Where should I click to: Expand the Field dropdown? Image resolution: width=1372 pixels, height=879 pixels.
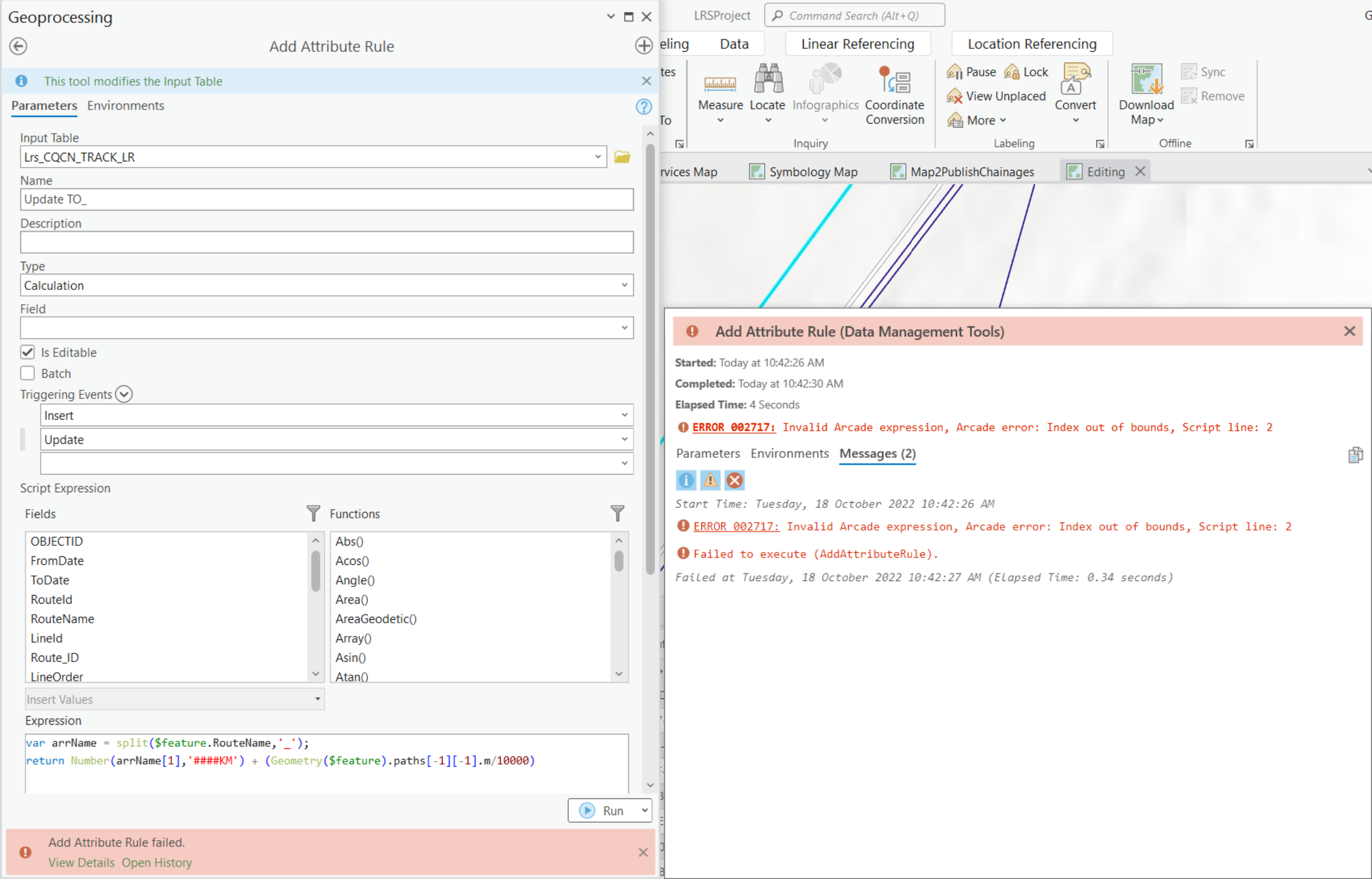coord(326,328)
